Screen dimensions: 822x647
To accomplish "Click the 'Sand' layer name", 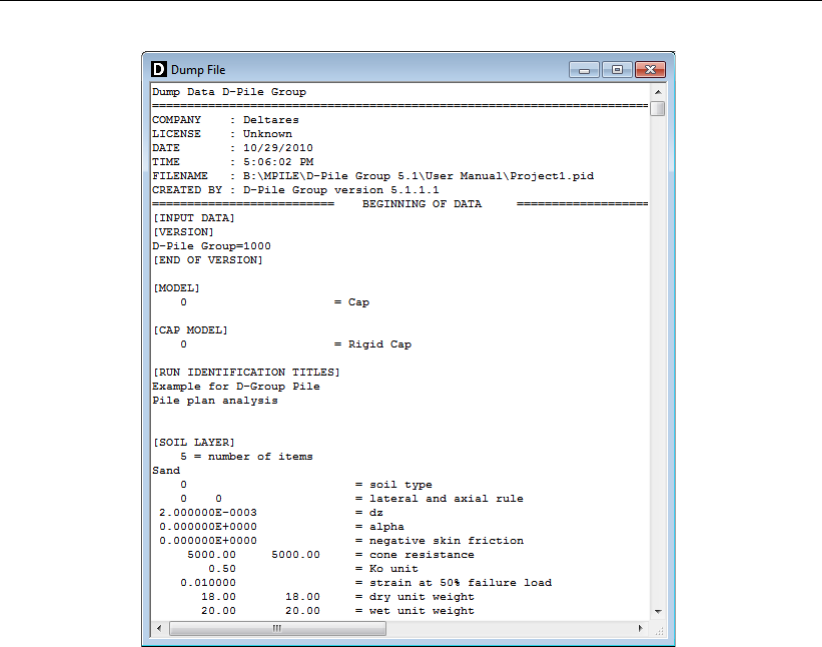I will 166,471.
